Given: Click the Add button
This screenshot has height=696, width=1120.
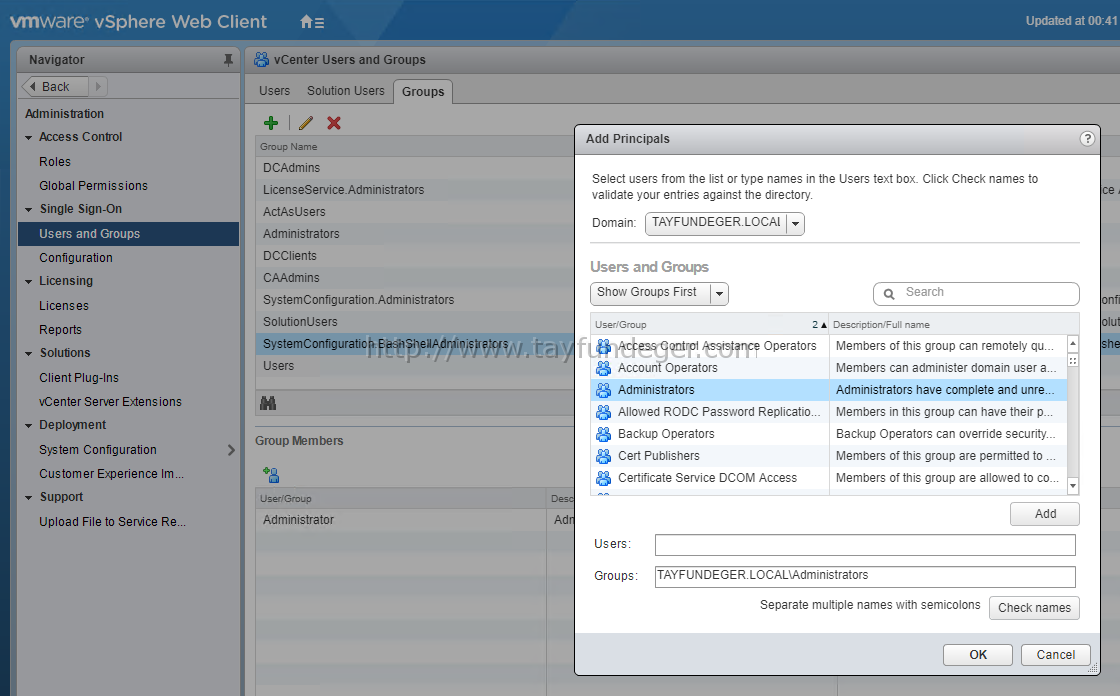Looking at the screenshot, I should [1044, 514].
